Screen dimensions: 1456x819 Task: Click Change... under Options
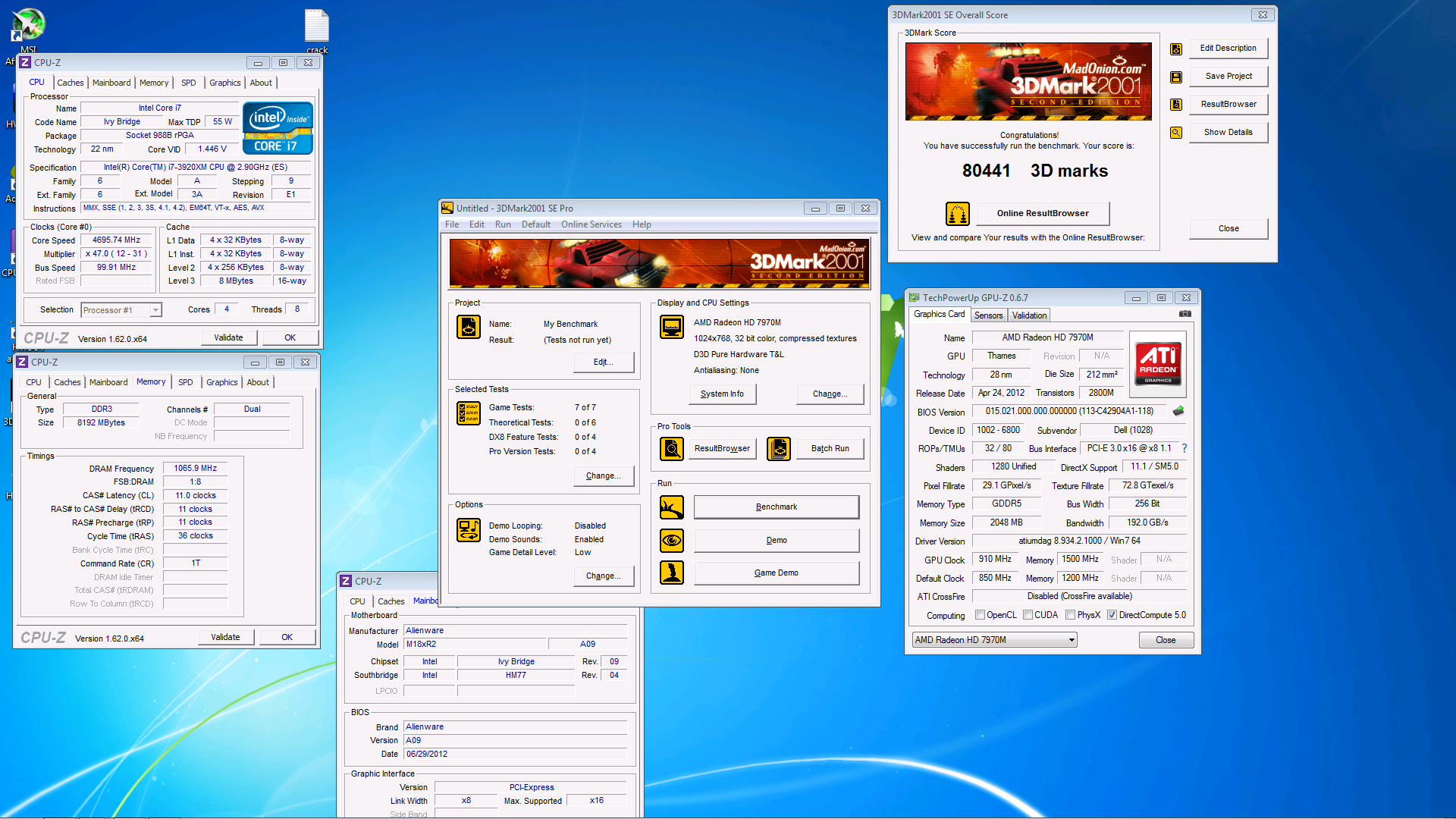click(604, 576)
